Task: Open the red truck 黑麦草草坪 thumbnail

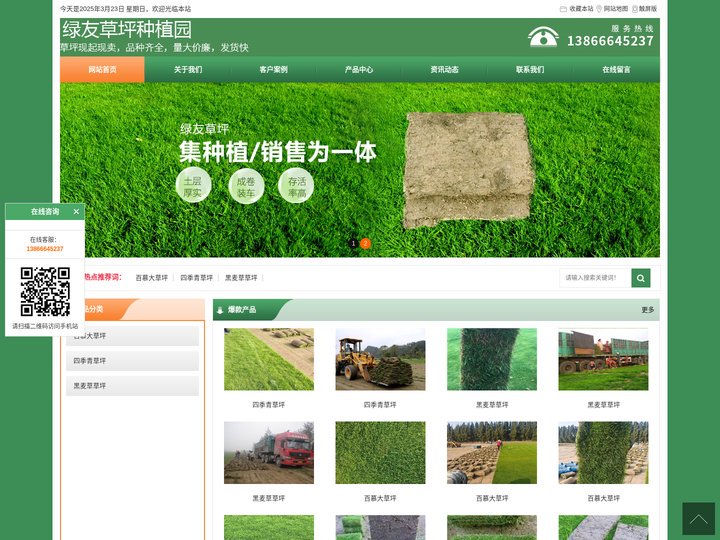Action: pyautogui.click(x=269, y=452)
